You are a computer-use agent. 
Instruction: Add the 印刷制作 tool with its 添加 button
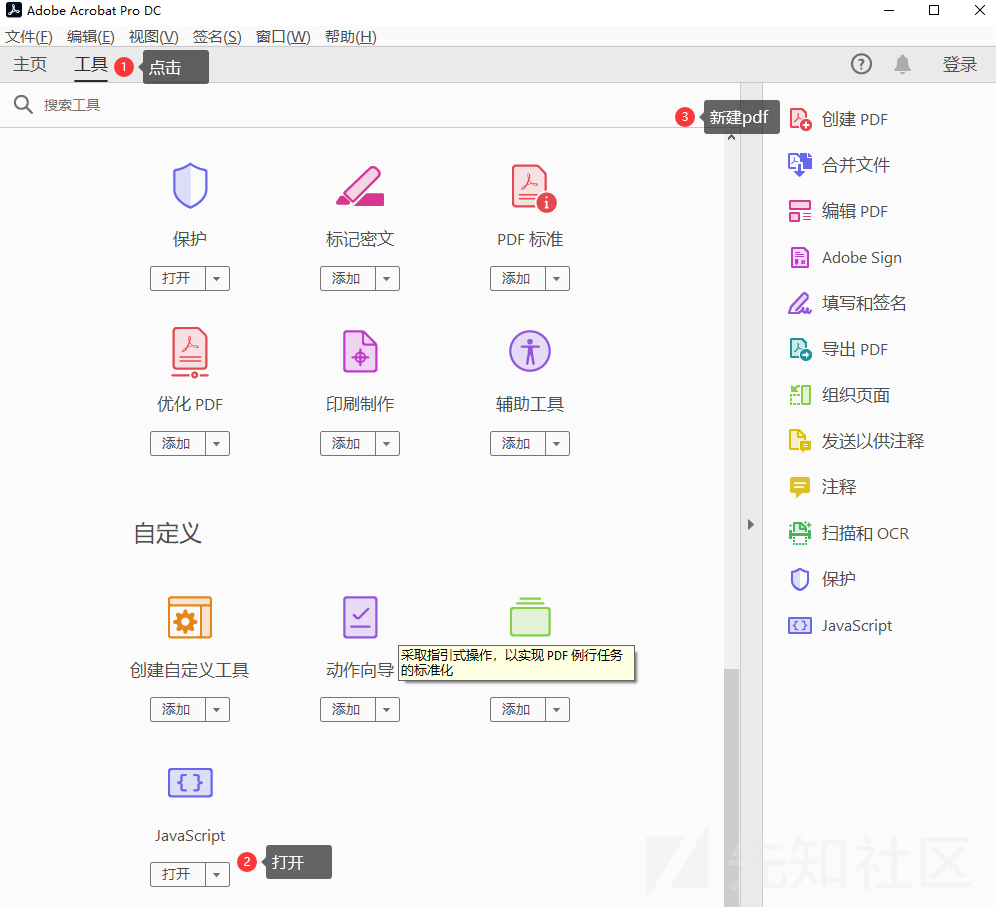click(347, 444)
